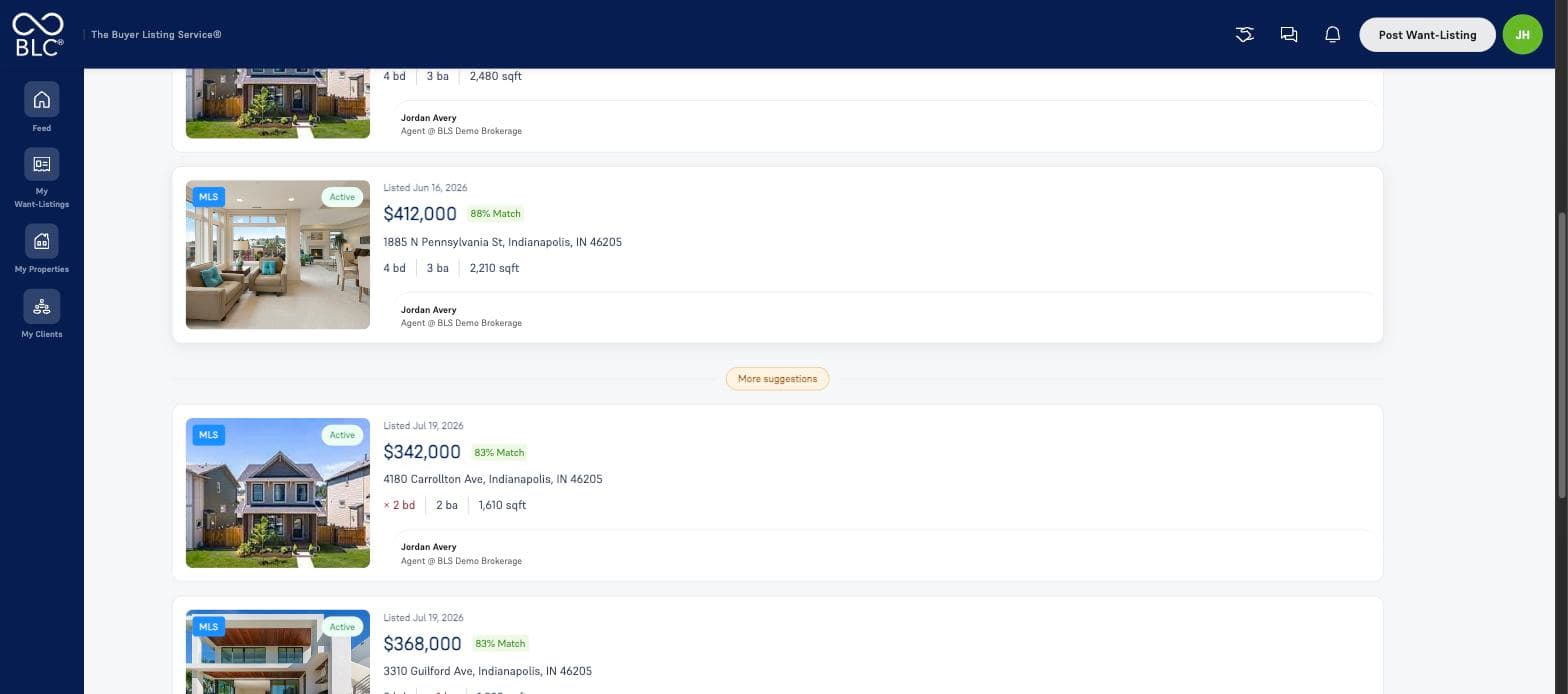The height and width of the screenshot is (694, 1568).
Task: Click The Buyer Listing Service title
Action: (156, 34)
